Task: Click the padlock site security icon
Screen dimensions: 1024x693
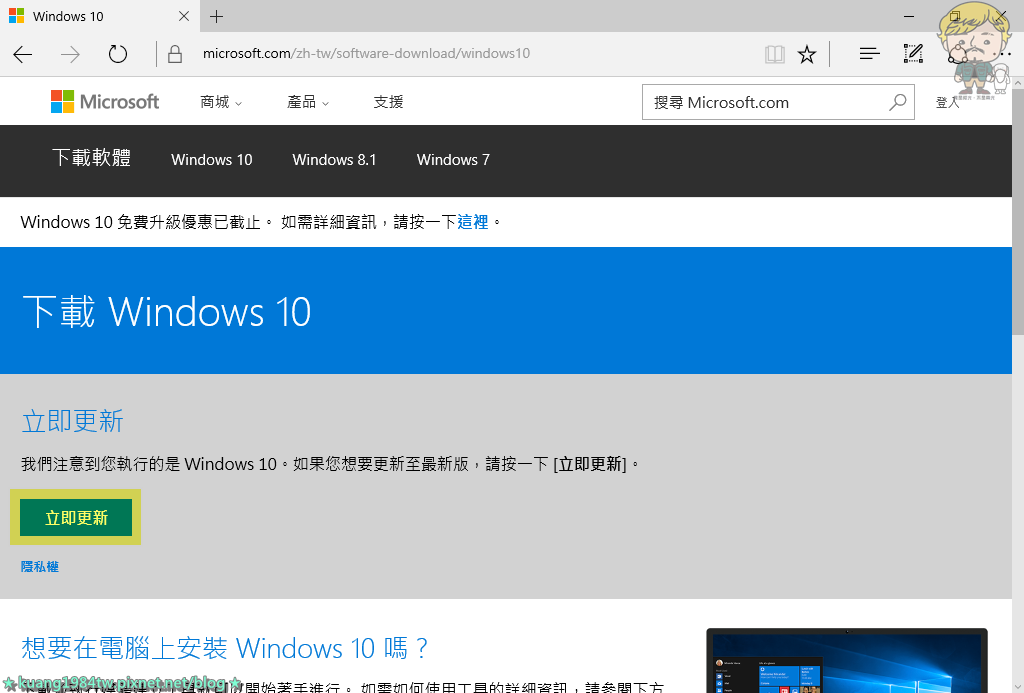Action: point(174,54)
